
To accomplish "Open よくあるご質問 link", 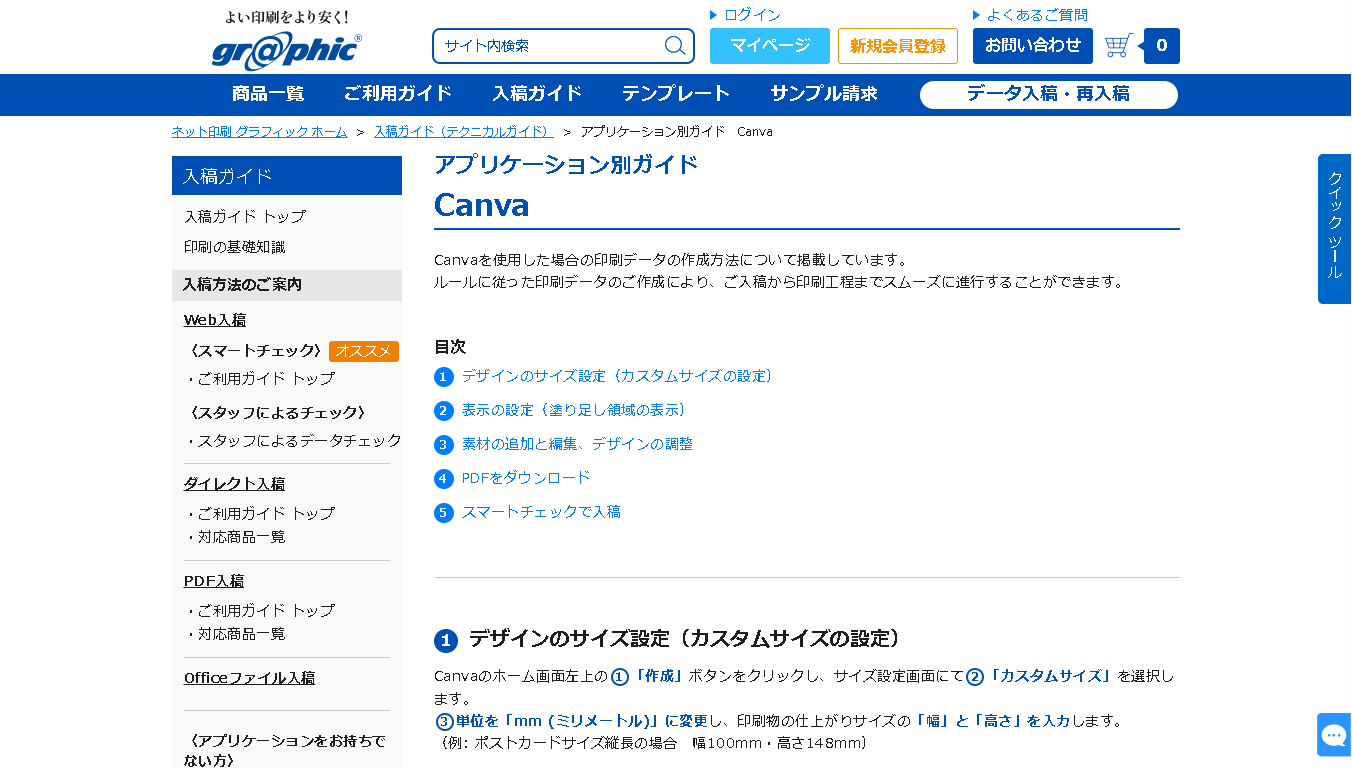I will click(1037, 15).
